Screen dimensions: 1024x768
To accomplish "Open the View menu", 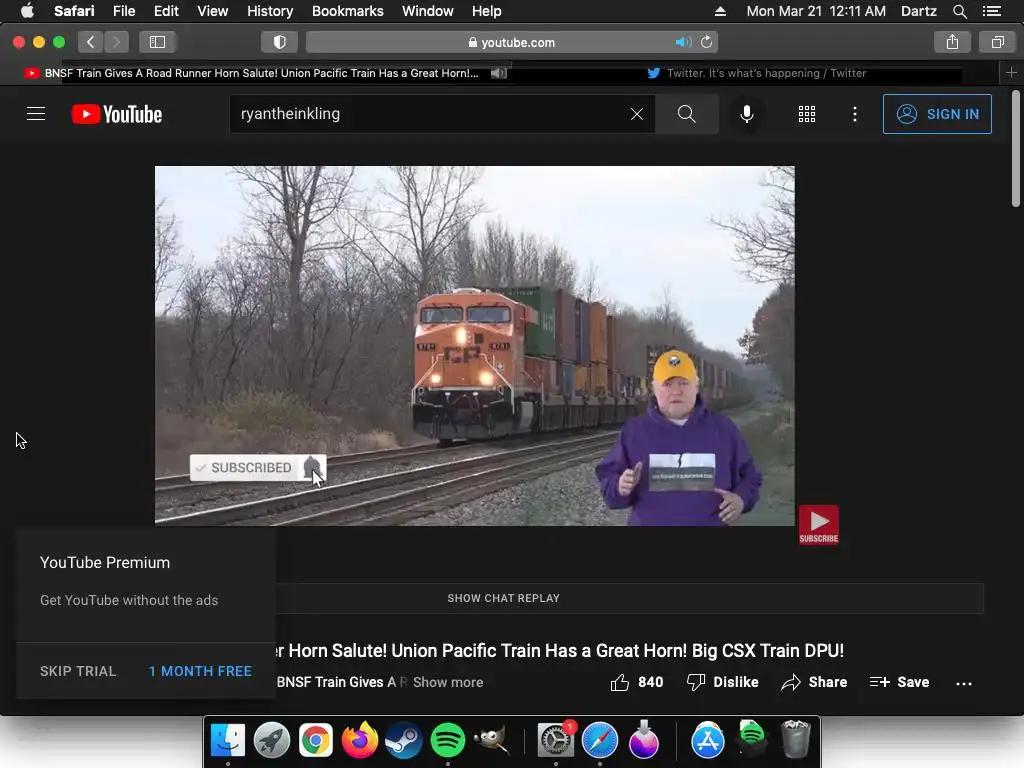I will [x=212, y=11].
